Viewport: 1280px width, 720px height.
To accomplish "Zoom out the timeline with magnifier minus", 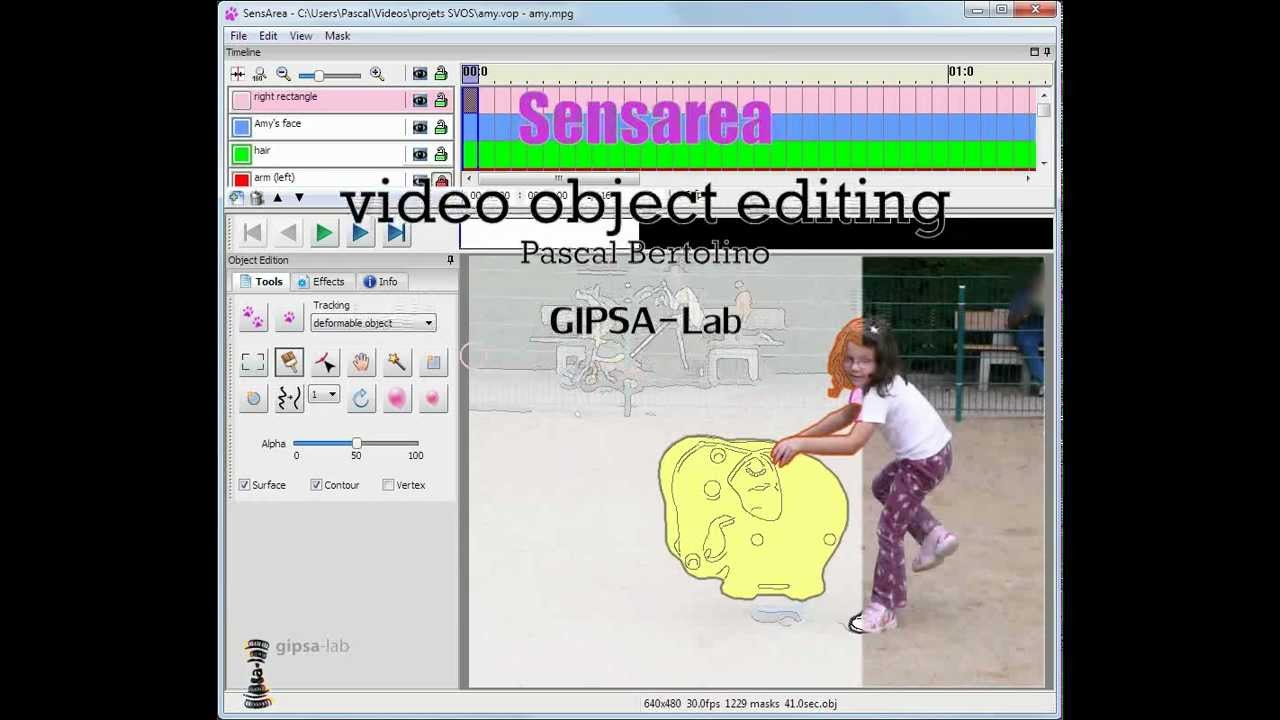I will pos(283,74).
